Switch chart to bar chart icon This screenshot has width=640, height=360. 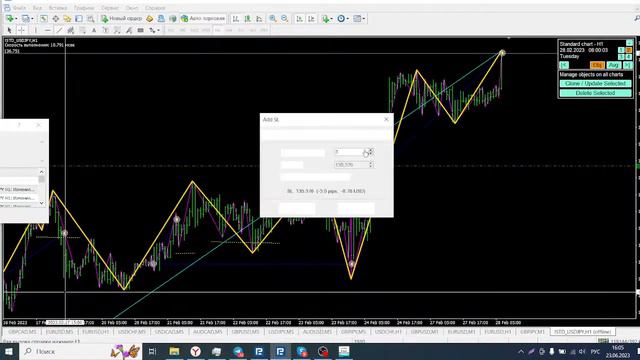click(x=236, y=18)
